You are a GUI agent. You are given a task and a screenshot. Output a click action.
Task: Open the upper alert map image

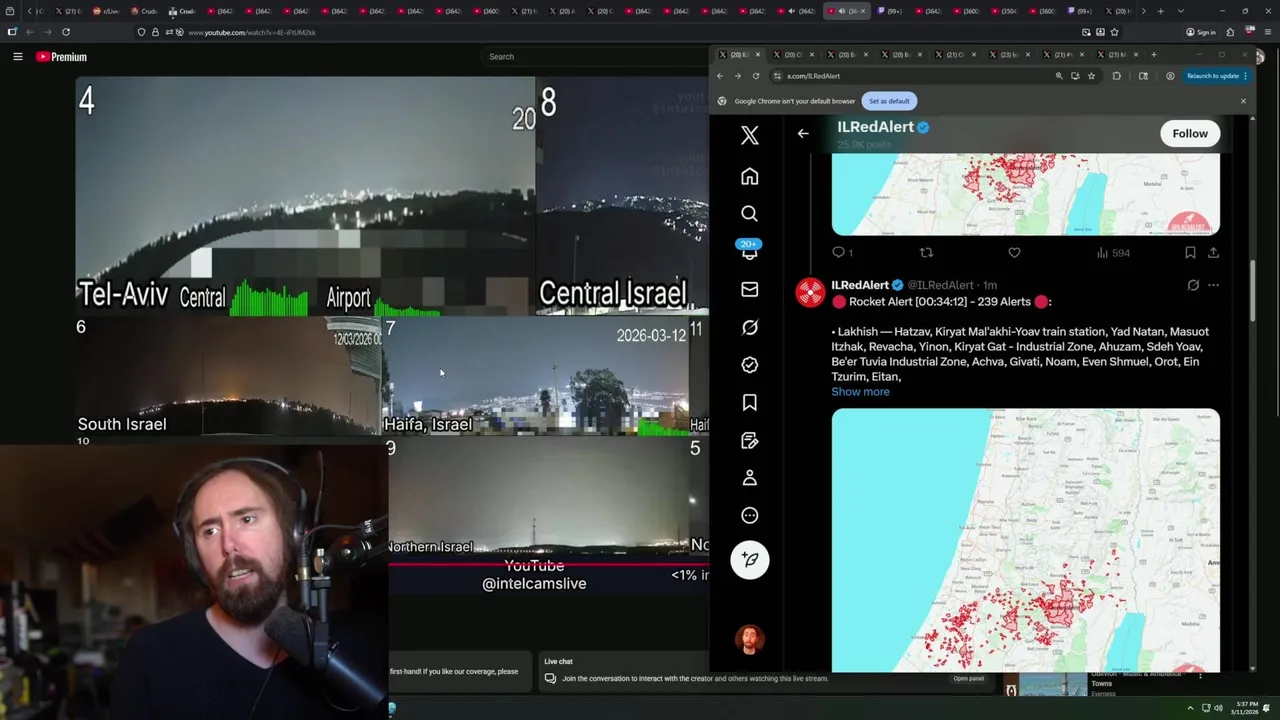[x=1025, y=194]
